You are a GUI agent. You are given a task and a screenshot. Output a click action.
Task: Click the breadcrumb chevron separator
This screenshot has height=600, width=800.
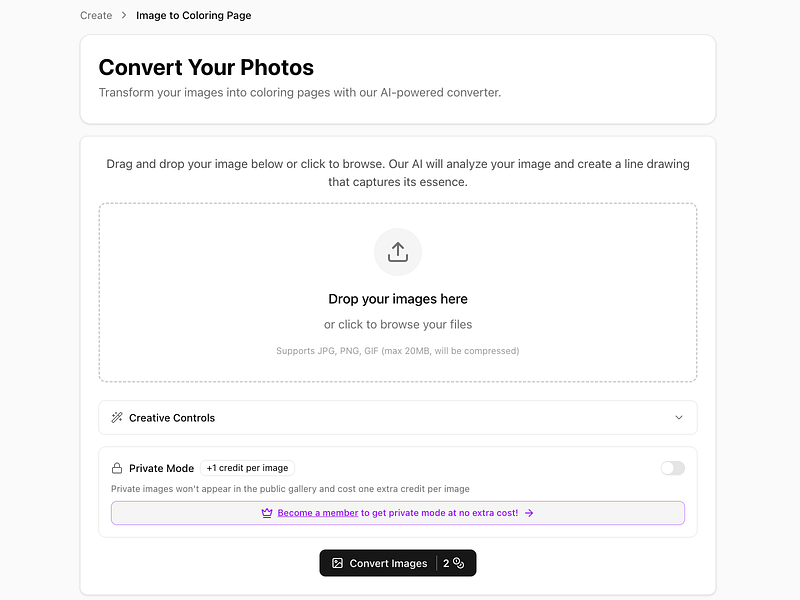click(x=124, y=16)
